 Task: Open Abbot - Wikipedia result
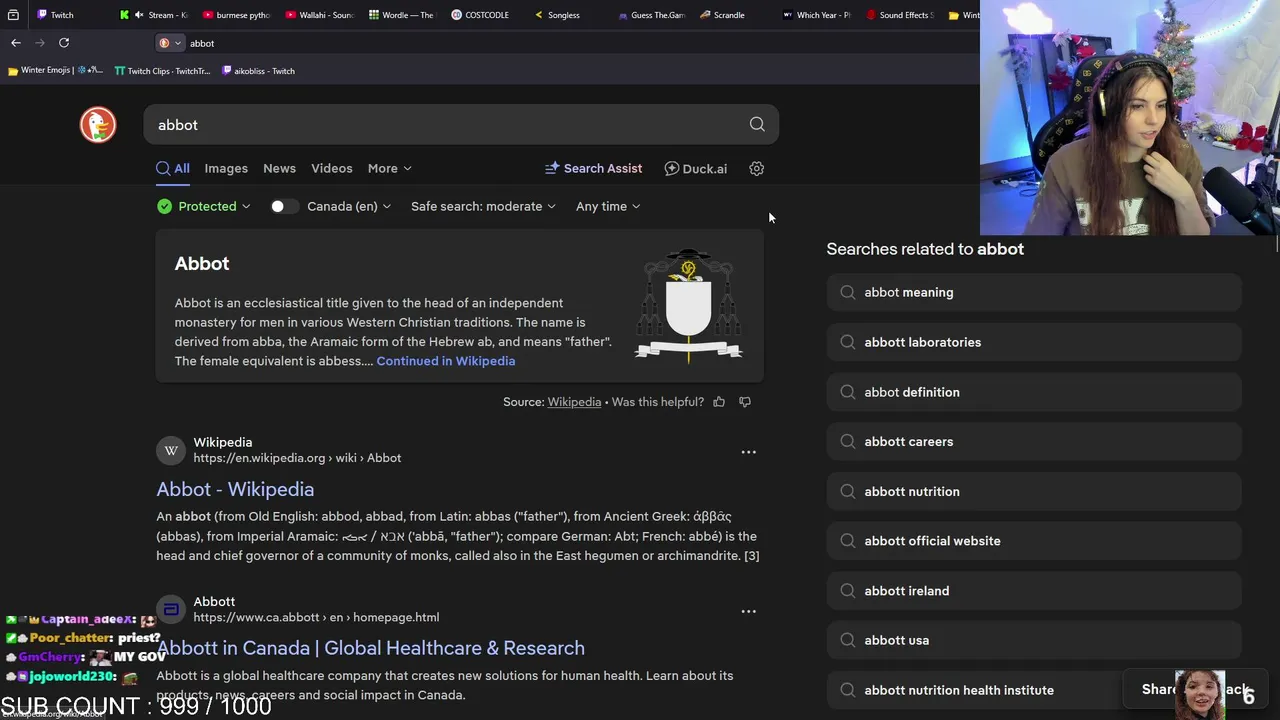[235, 489]
